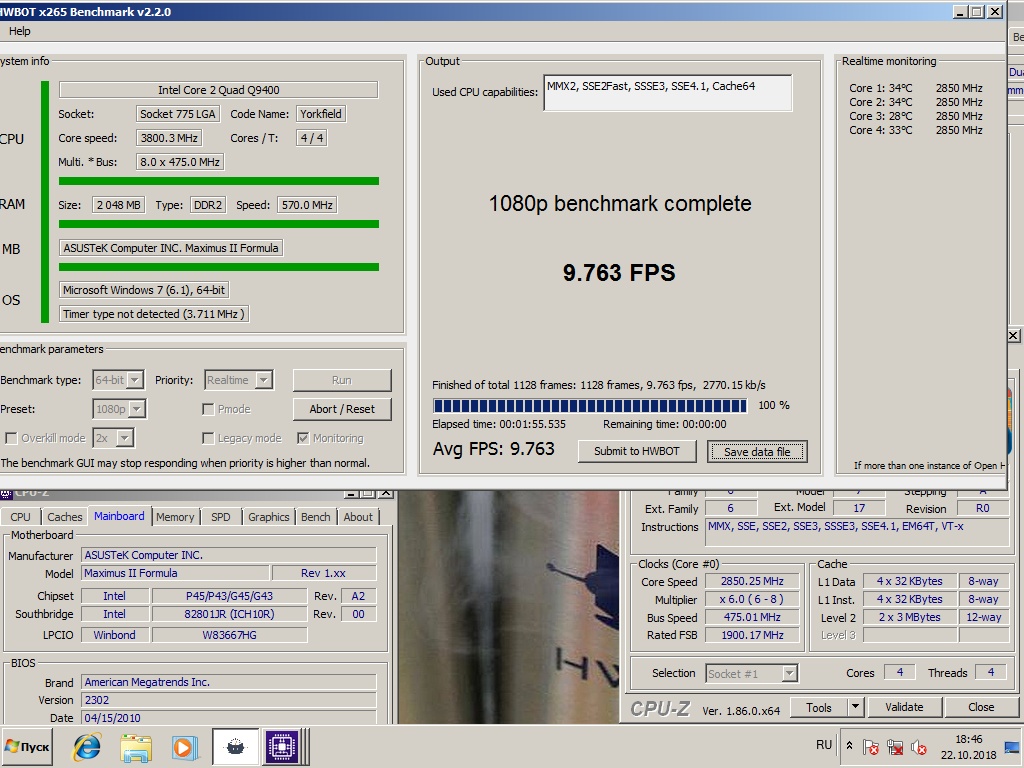
Task: Click Intel Core 2 Quad Q9400 field
Action: 219,90
